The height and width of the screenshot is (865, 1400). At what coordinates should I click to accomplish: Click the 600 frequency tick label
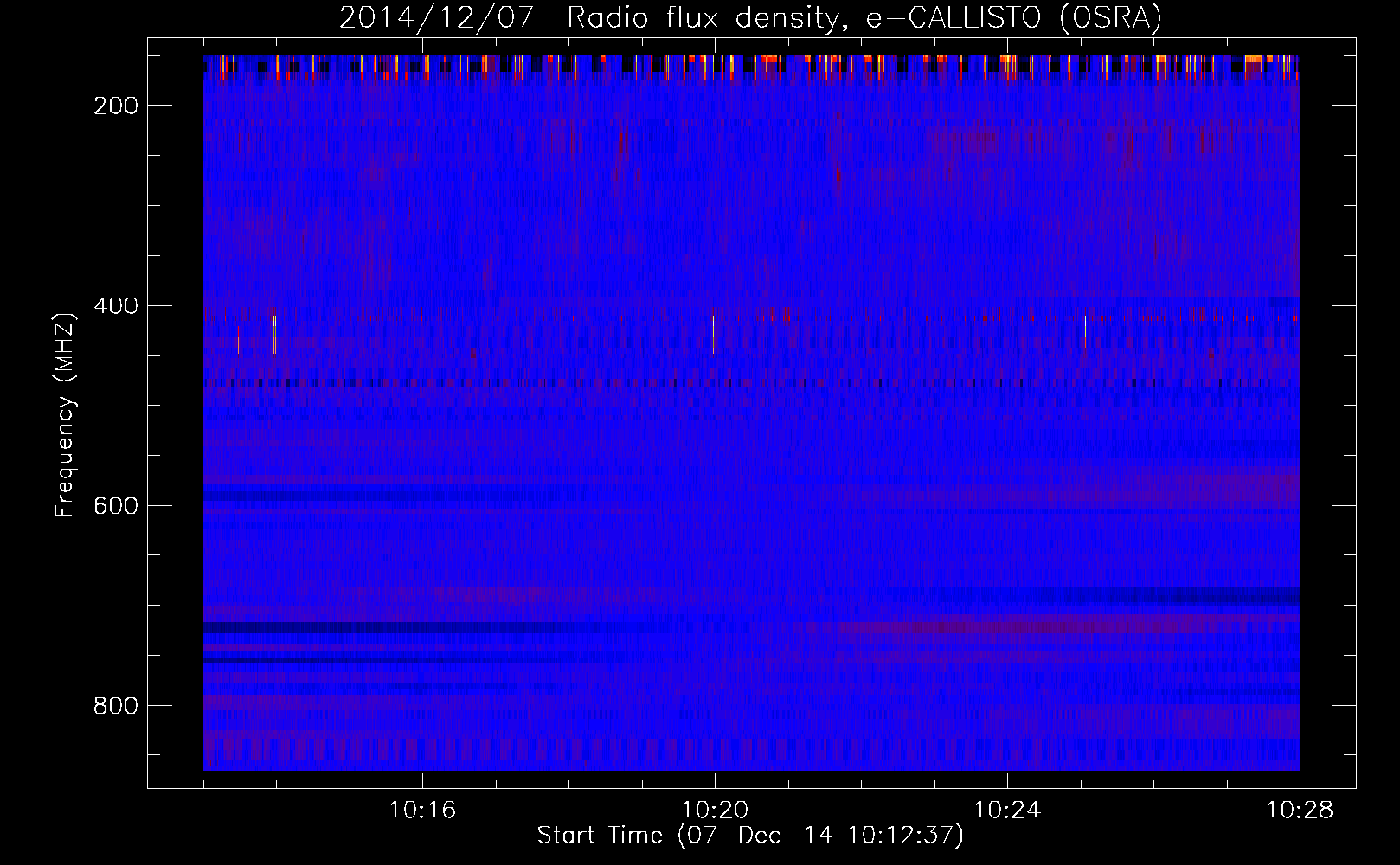pyautogui.click(x=116, y=506)
